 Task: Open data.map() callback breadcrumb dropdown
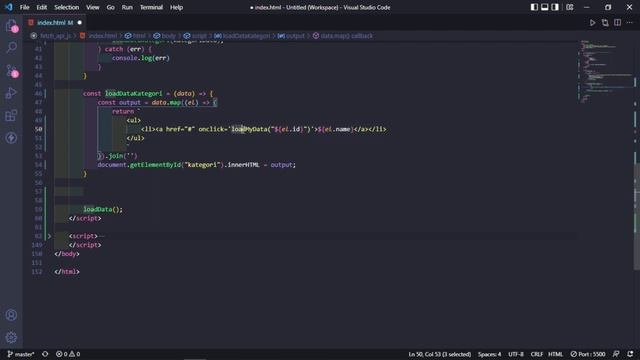pyautogui.click(x=346, y=36)
